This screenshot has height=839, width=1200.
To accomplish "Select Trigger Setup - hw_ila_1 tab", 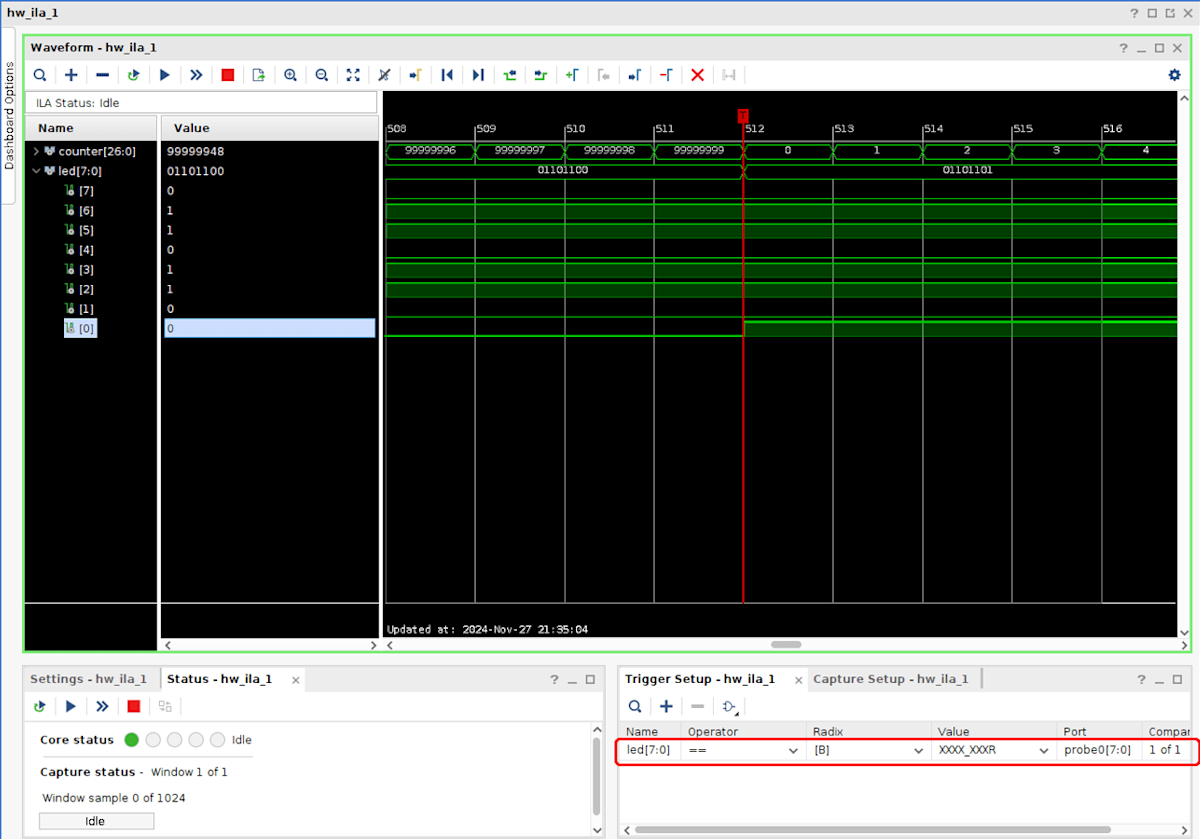I will point(700,679).
